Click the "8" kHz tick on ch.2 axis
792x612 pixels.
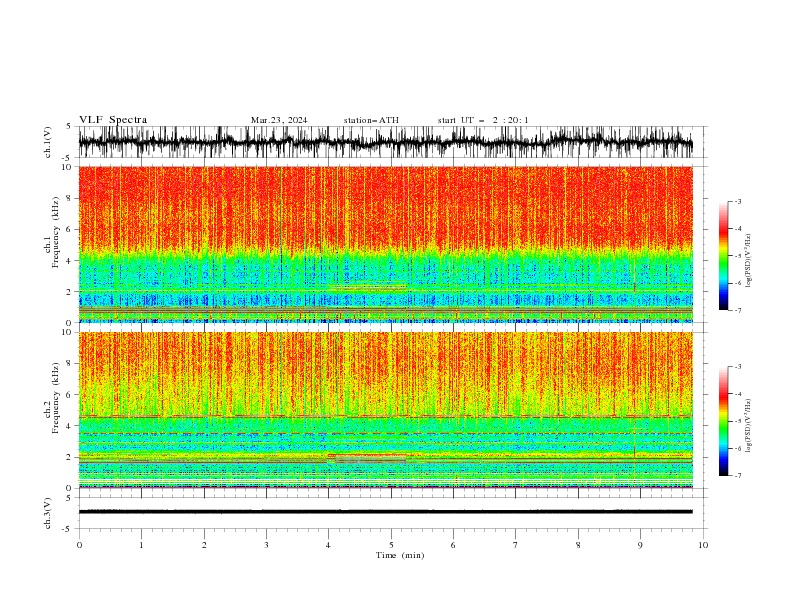pyautogui.click(x=70, y=363)
